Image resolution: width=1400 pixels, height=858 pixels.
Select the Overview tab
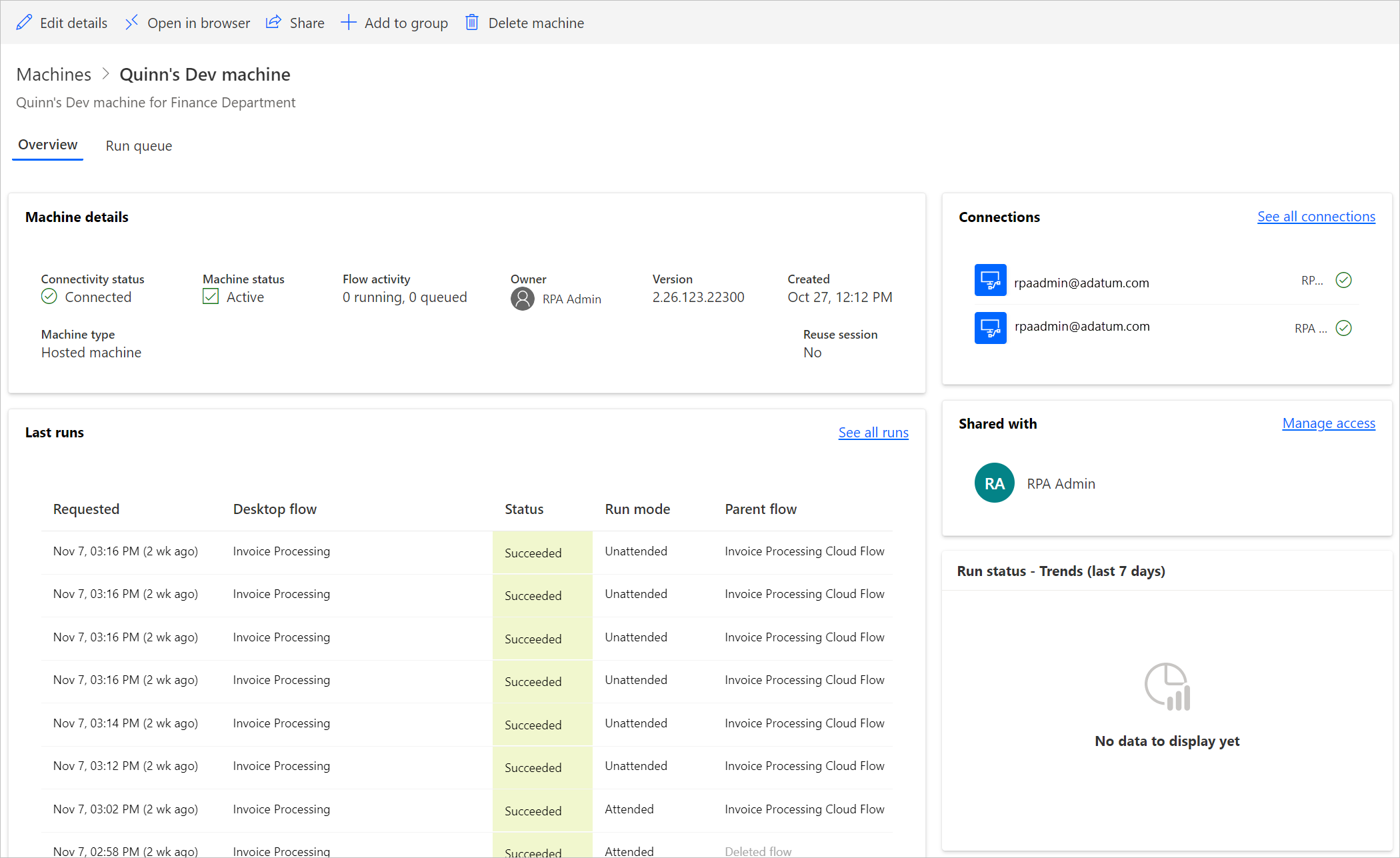(47, 145)
